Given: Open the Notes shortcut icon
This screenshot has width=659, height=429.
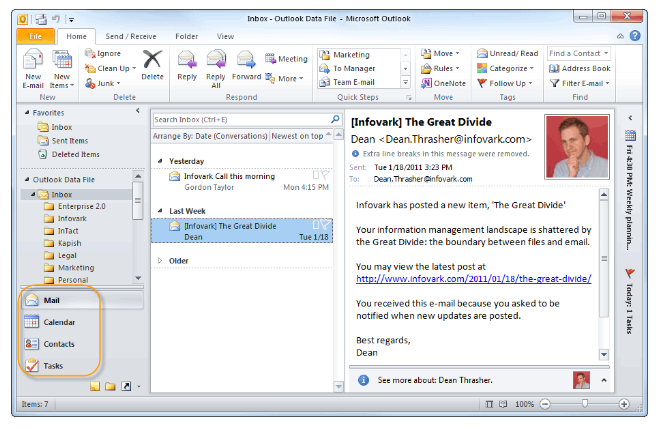Looking at the screenshot, I should (x=95, y=386).
